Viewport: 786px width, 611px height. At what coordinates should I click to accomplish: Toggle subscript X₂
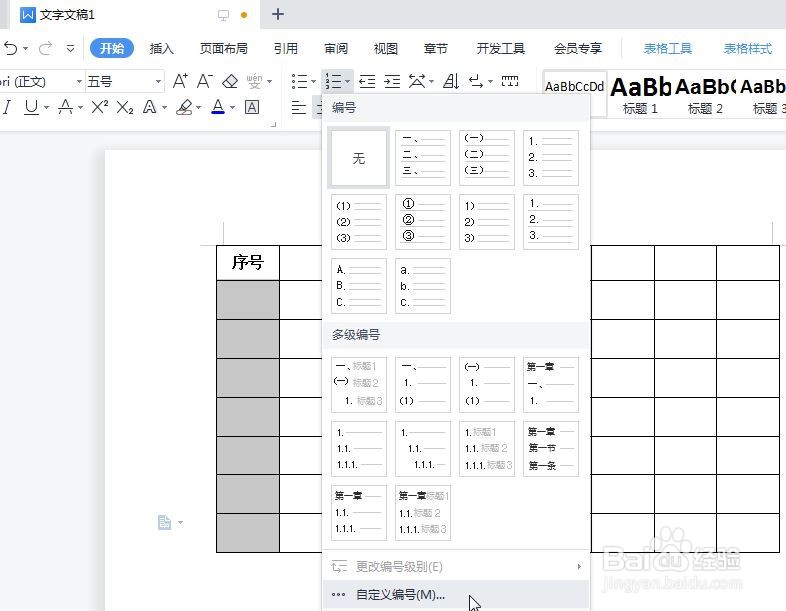coord(125,107)
